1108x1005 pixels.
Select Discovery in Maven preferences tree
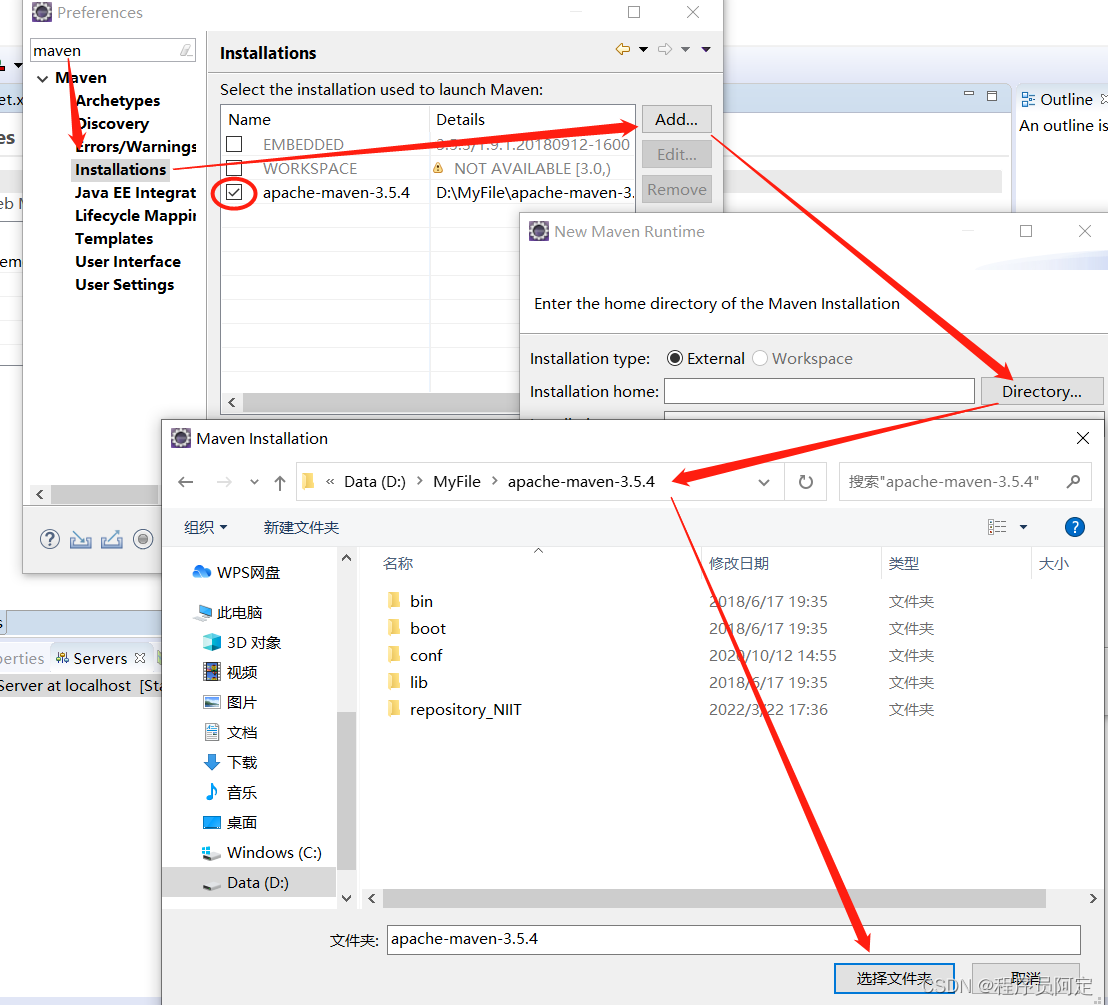click(112, 124)
